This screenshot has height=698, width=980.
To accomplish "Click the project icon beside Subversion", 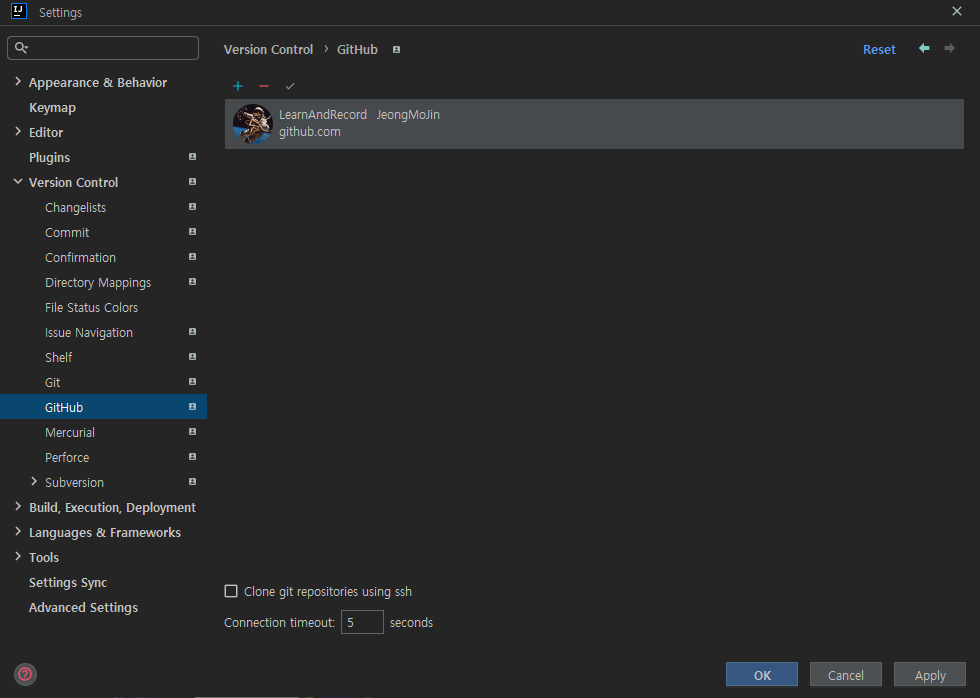I will [x=192, y=482].
